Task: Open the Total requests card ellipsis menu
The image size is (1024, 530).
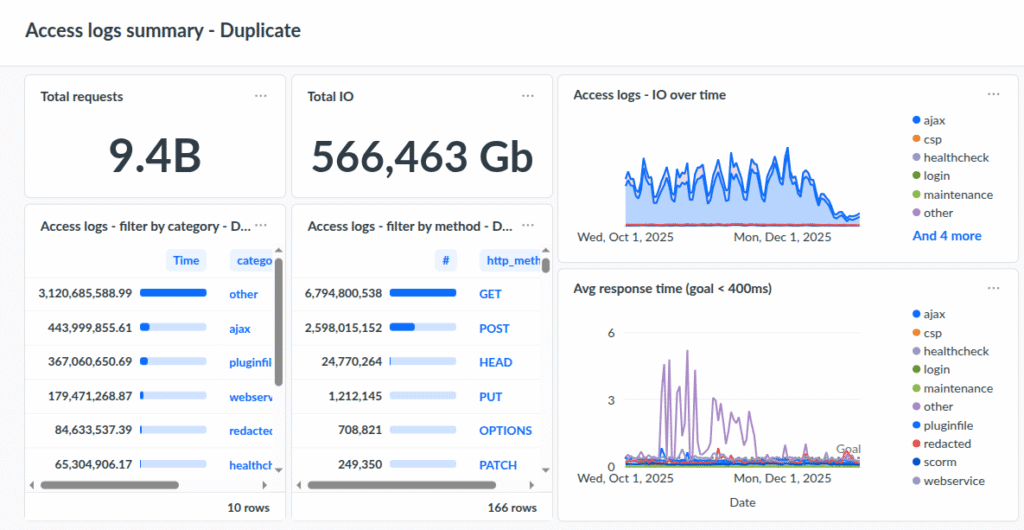Action: 261,96
